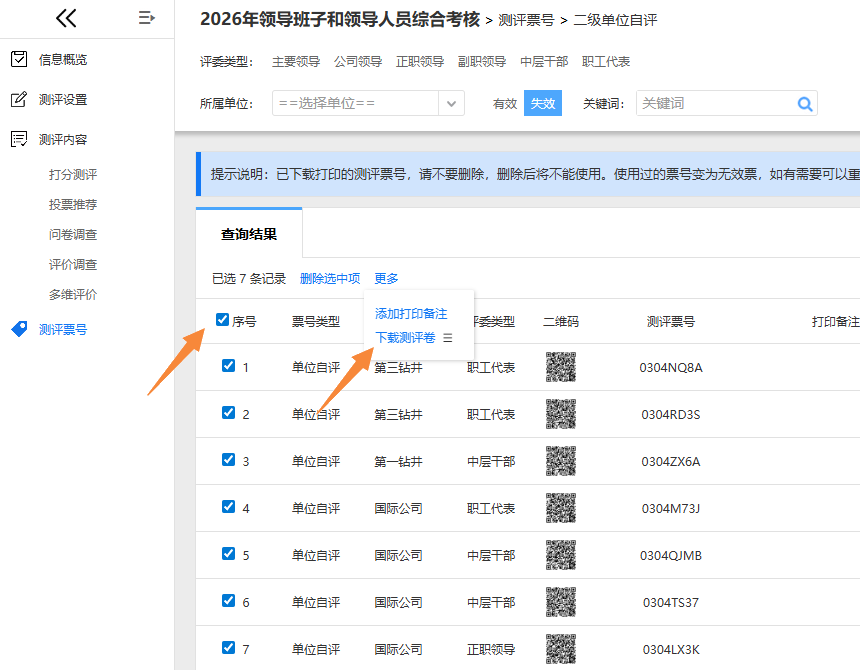Open 问卷调查 submenu item
Screen dimensions: 860x670
[73, 235]
